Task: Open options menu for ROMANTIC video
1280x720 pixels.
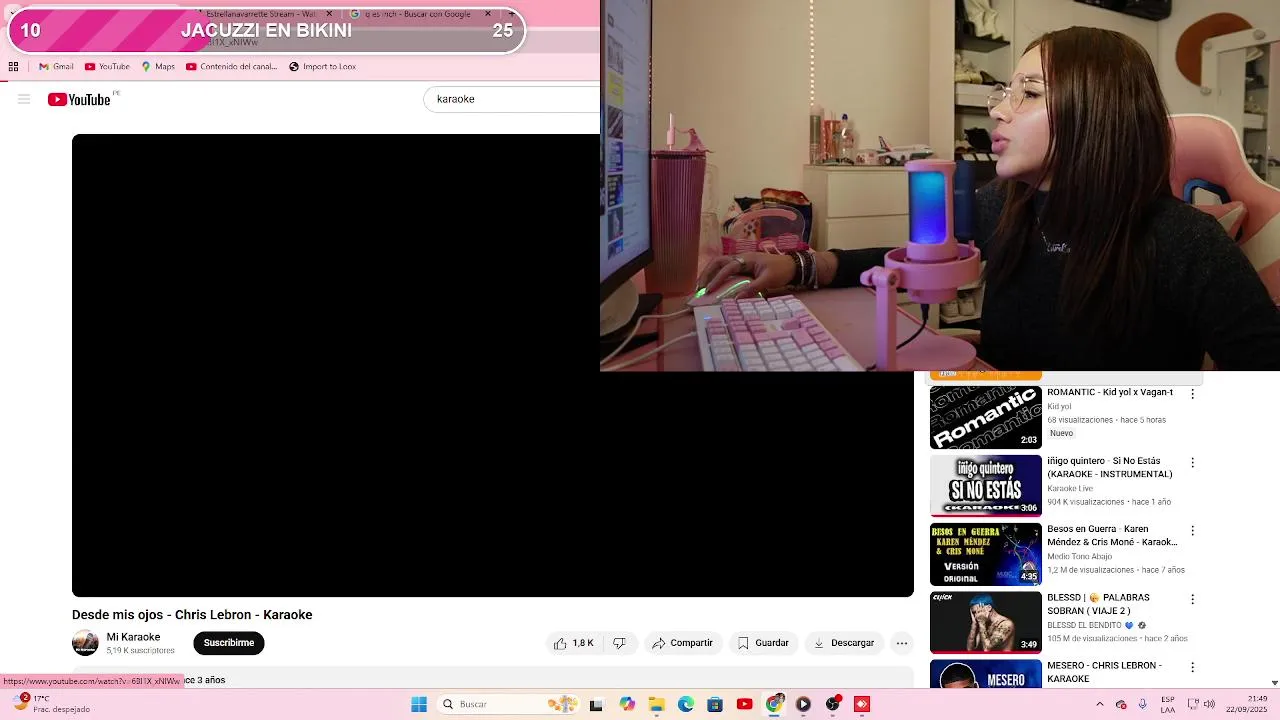Action: [1192, 394]
